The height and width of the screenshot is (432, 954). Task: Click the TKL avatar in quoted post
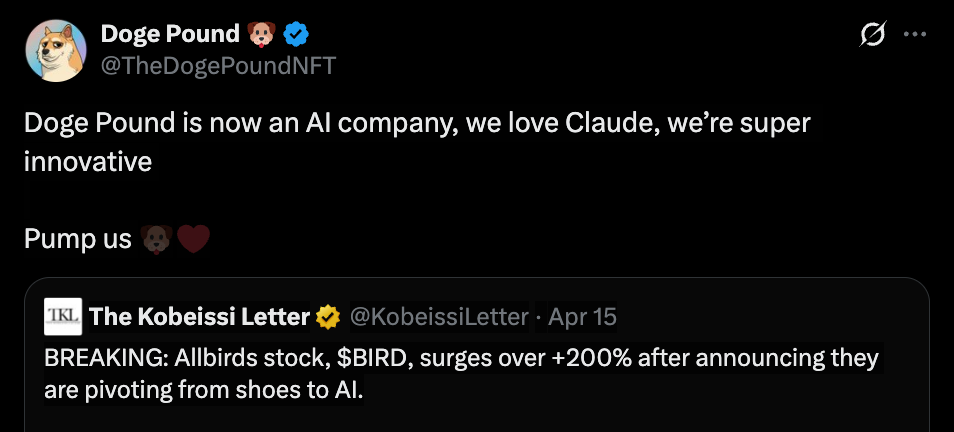coord(63,317)
